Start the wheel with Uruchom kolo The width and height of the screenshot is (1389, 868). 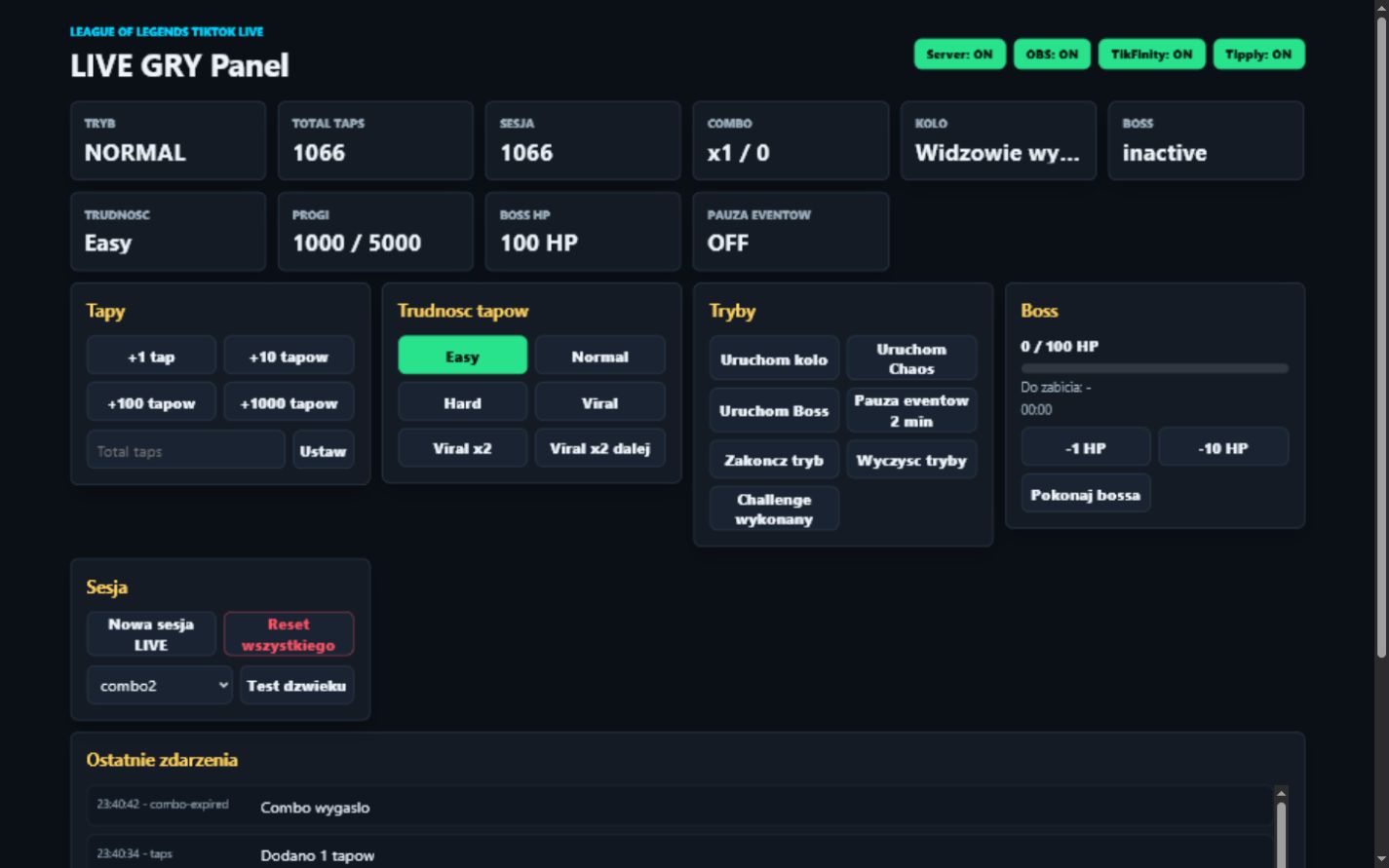pyautogui.click(x=774, y=359)
